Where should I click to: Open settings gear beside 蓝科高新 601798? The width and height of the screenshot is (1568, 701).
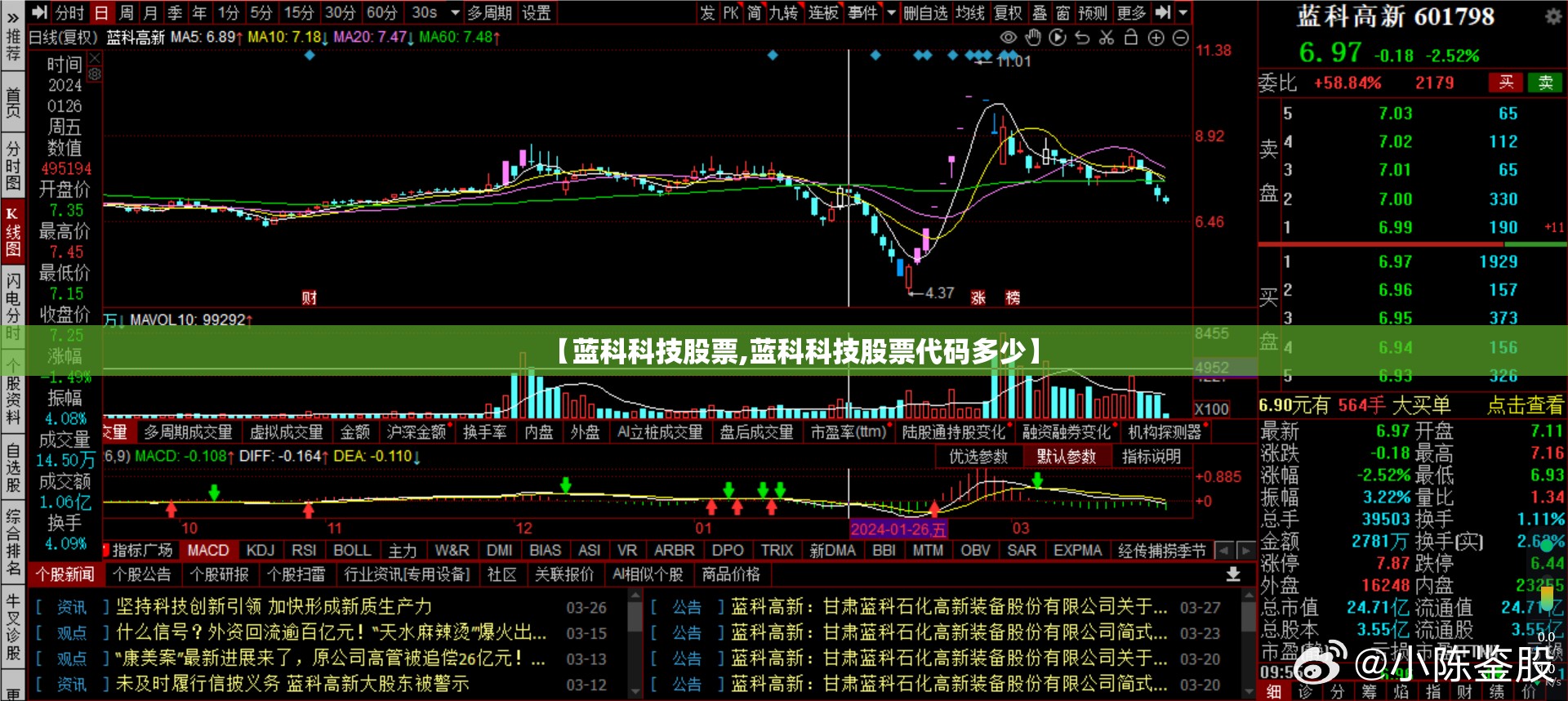tap(1552, 16)
